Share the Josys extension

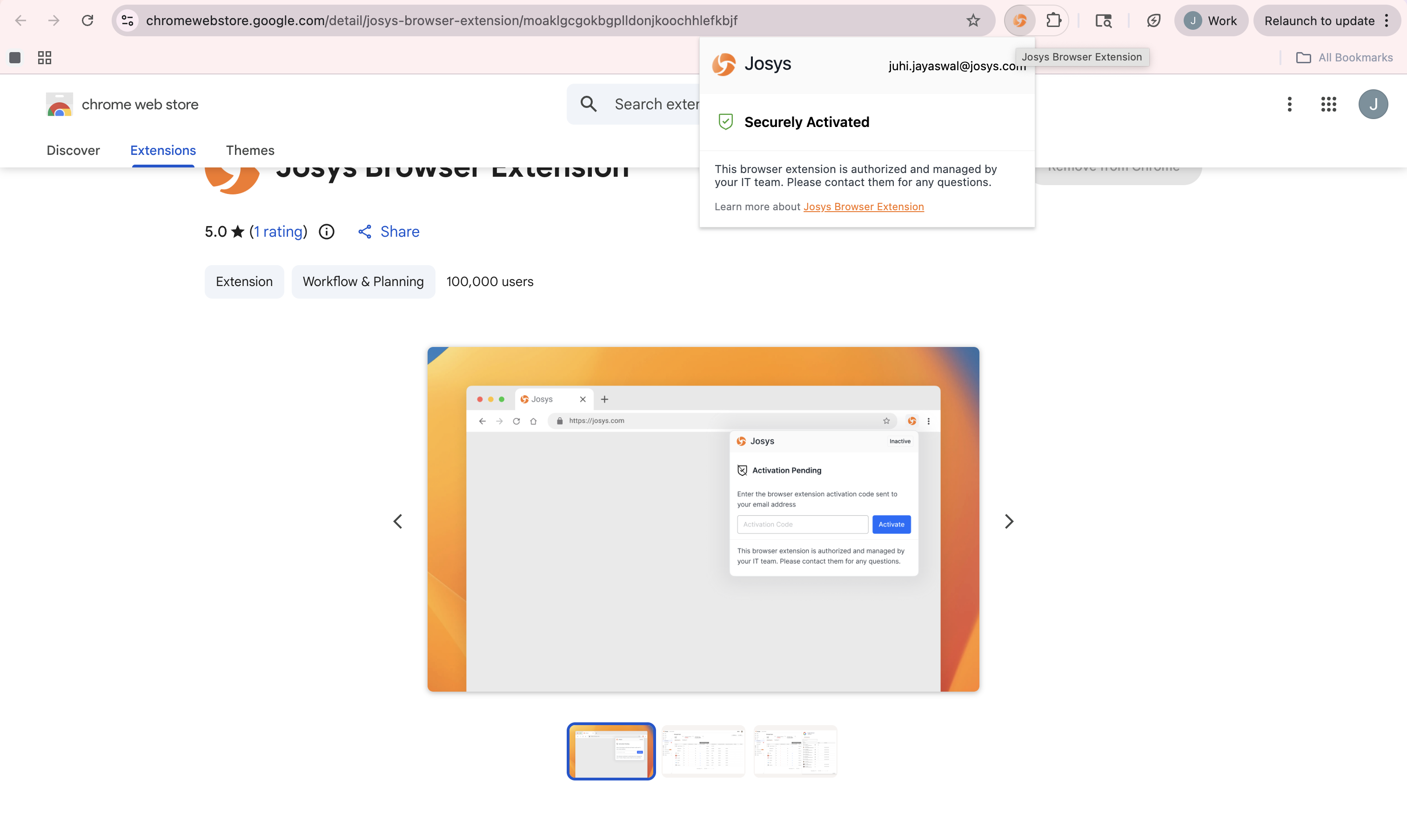tap(389, 232)
